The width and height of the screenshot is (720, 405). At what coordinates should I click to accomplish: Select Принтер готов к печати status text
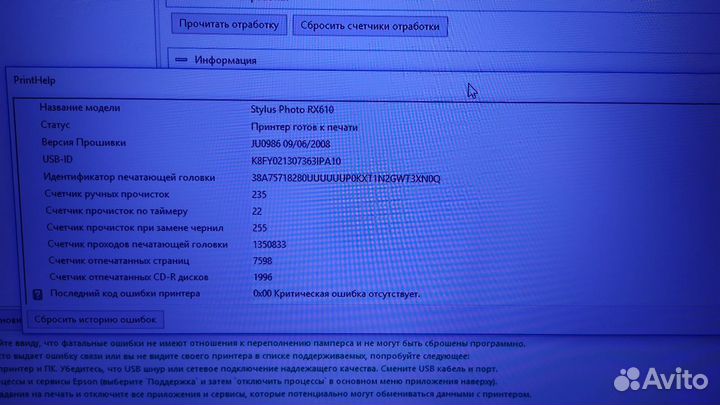pos(304,127)
